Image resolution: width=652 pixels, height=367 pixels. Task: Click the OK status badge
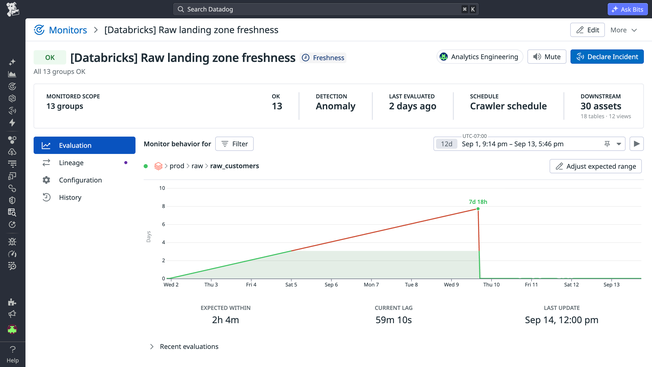click(x=50, y=58)
